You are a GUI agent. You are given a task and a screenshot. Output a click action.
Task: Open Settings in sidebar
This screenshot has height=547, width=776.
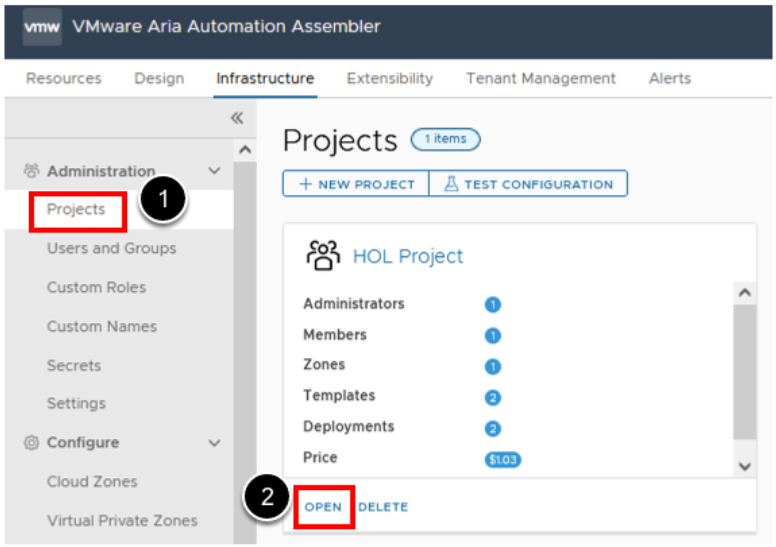pyautogui.click(x=76, y=403)
